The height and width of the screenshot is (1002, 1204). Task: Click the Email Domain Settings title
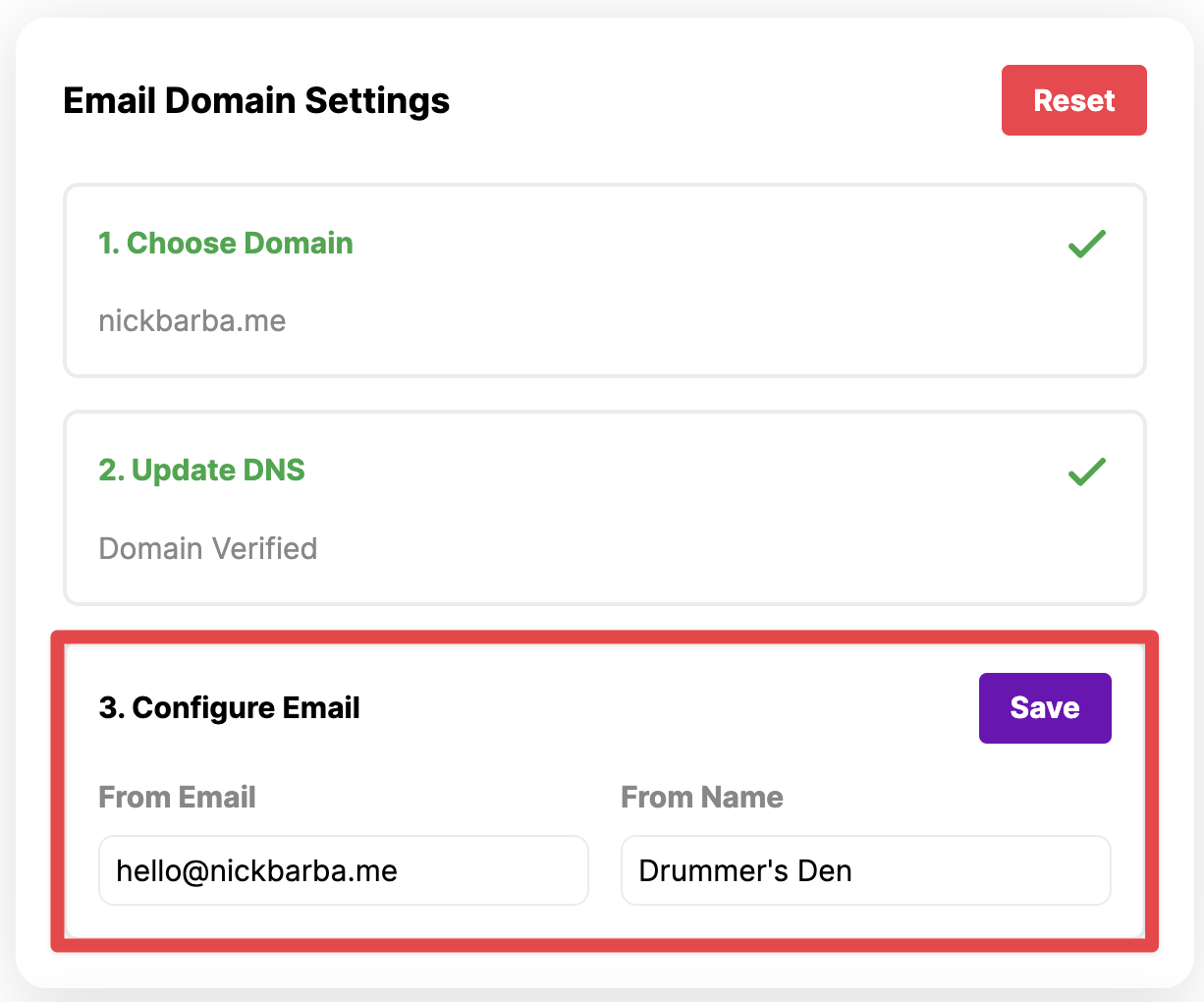256,100
